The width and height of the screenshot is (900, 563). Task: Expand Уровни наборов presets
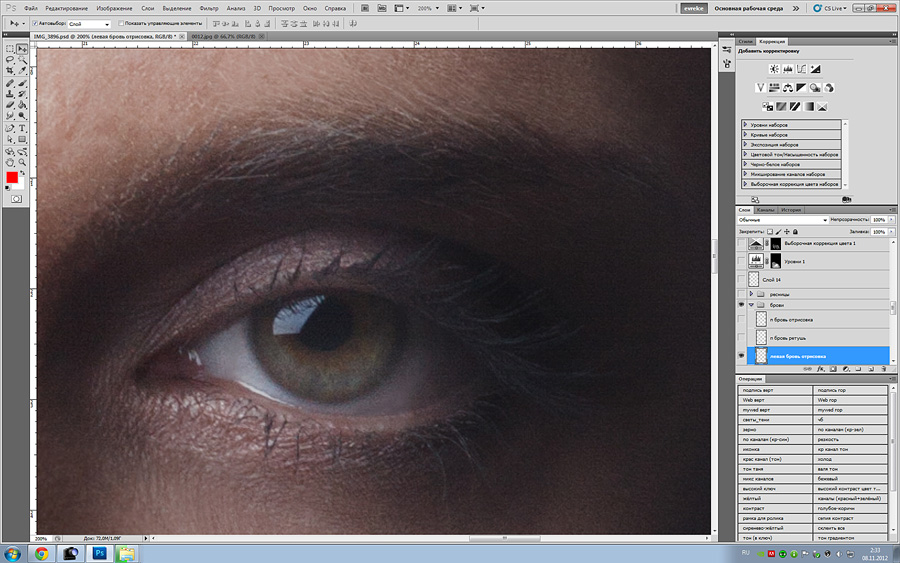[x=745, y=125]
